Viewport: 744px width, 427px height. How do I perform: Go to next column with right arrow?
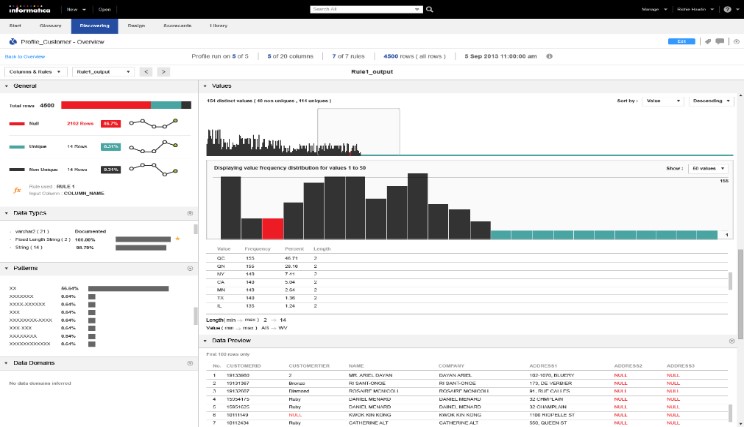pos(163,72)
